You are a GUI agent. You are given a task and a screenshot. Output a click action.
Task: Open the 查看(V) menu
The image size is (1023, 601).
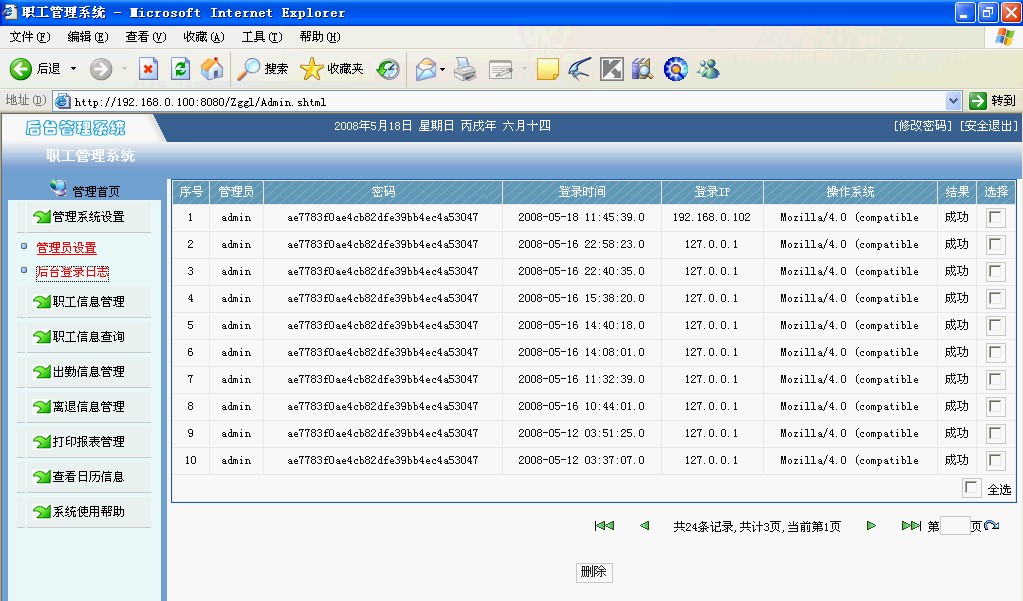[x=145, y=37]
